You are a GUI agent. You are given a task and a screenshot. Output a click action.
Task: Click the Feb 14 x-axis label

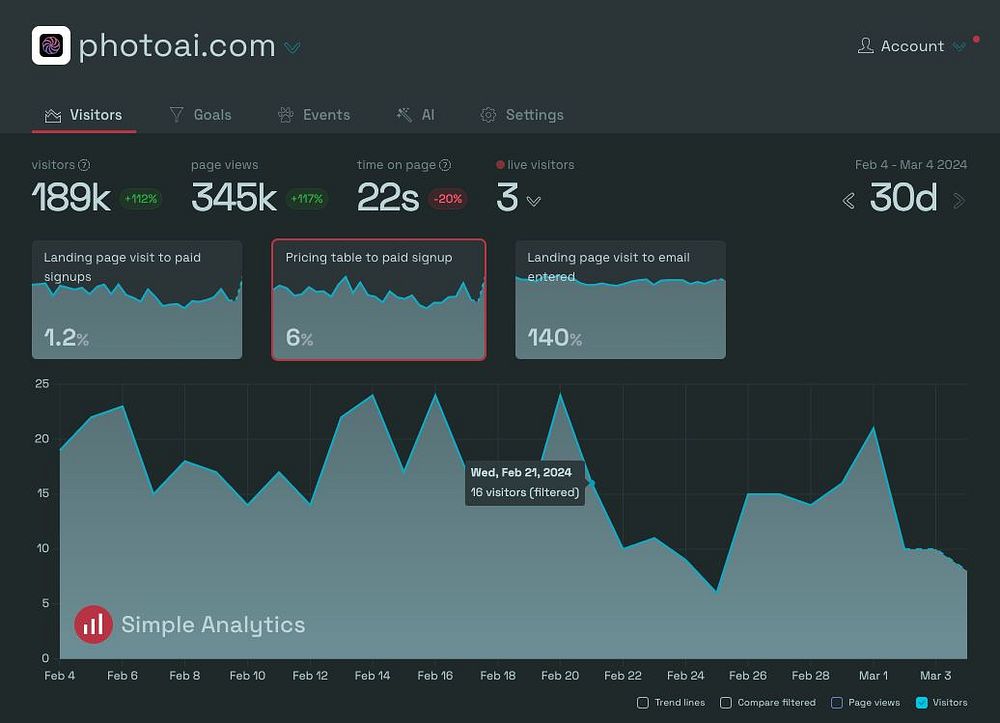click(x=372, y=676)
